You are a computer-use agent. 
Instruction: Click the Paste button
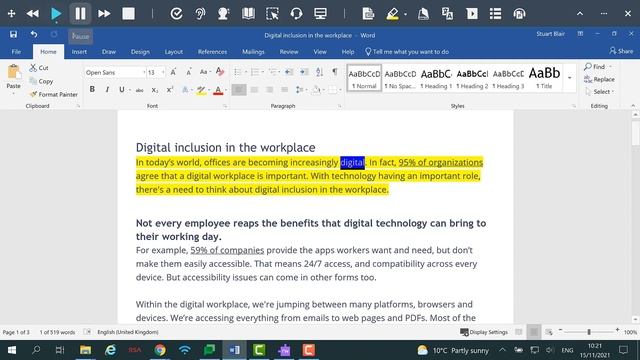click(13, 78)
